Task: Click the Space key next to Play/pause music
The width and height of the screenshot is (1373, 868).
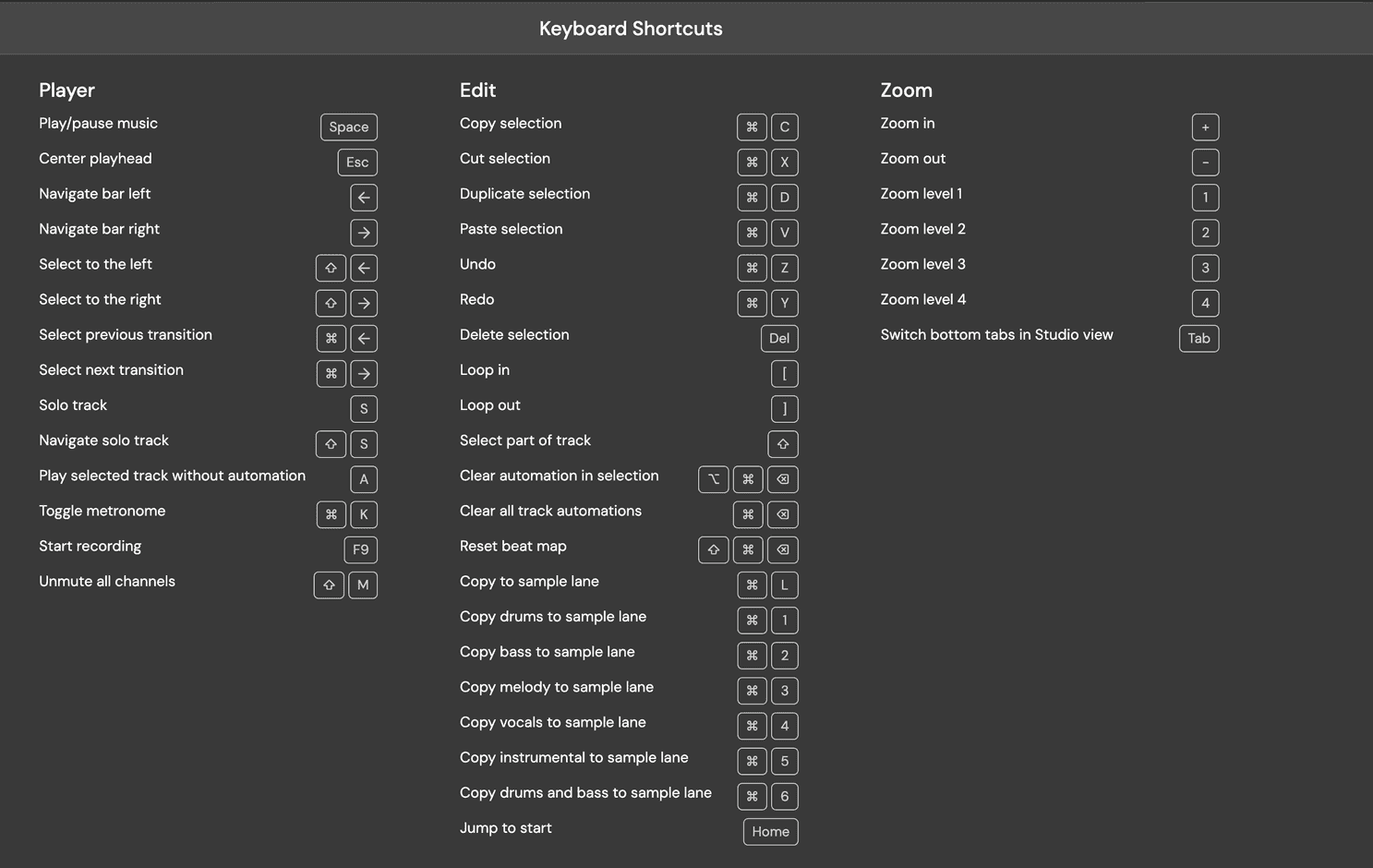Action: coord(349,127)
